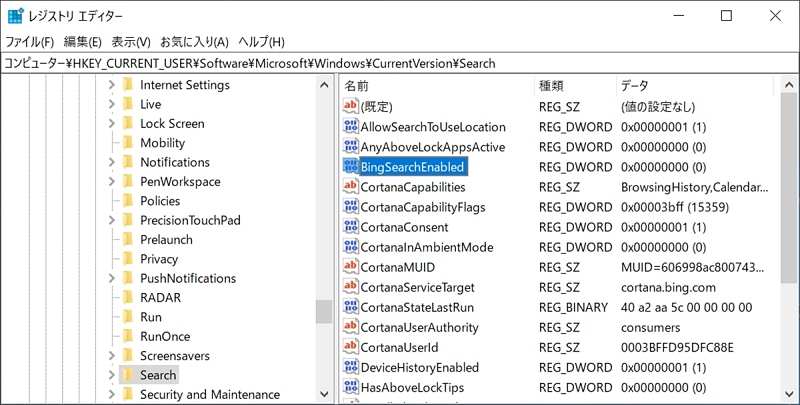This screenshot has width=800, height=405.
Task: Select the Search folder icon in tree
Action: click(129, 375)
